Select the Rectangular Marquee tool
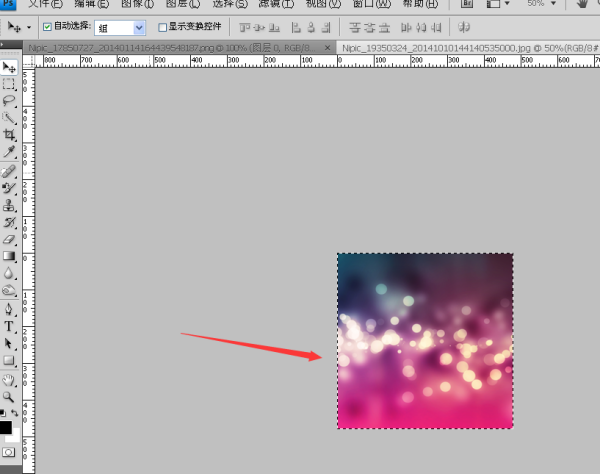This screenshot has height=474, width=600. [x=9, y=84]
